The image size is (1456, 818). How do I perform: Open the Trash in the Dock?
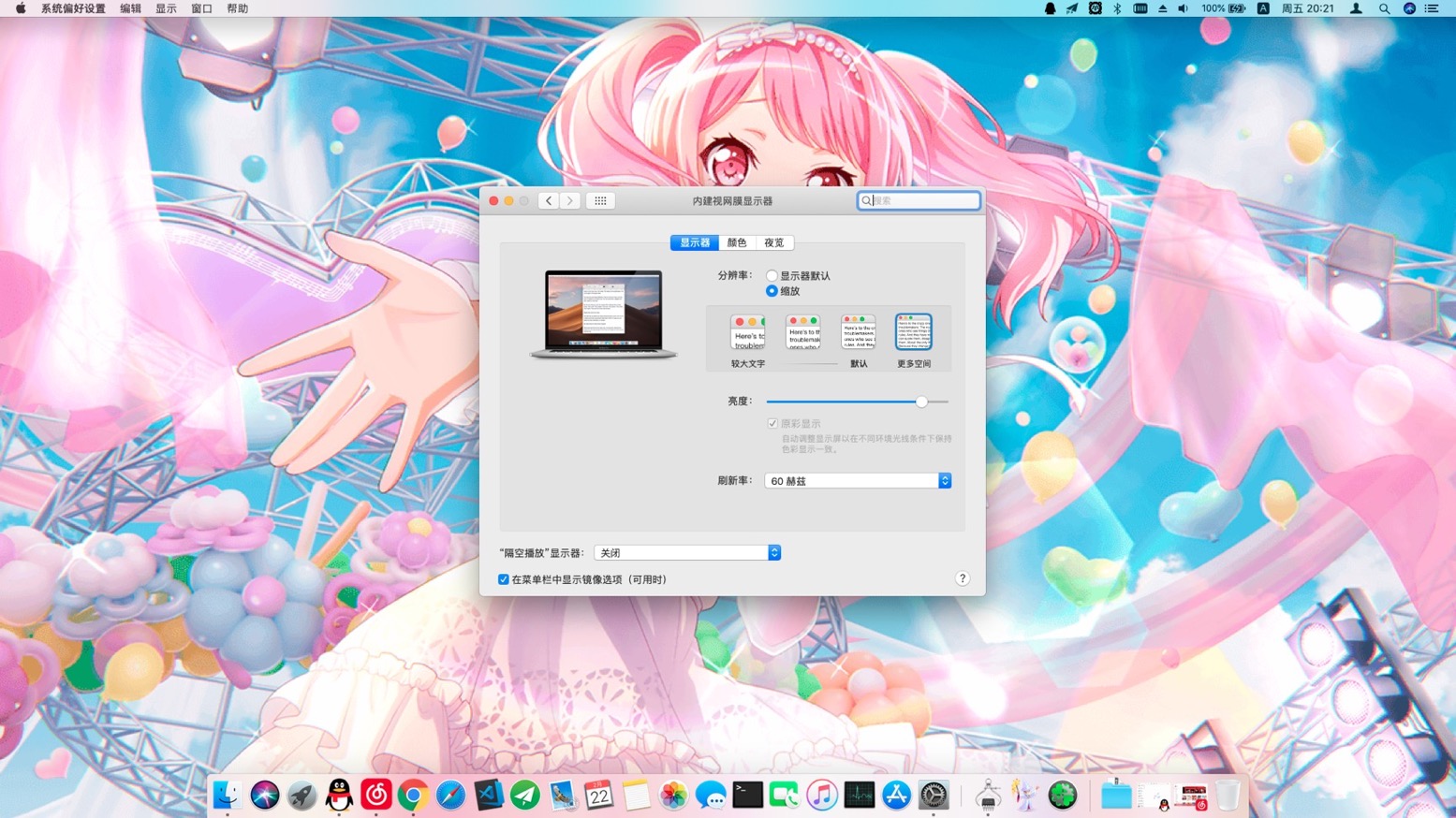click(1228, 796)
